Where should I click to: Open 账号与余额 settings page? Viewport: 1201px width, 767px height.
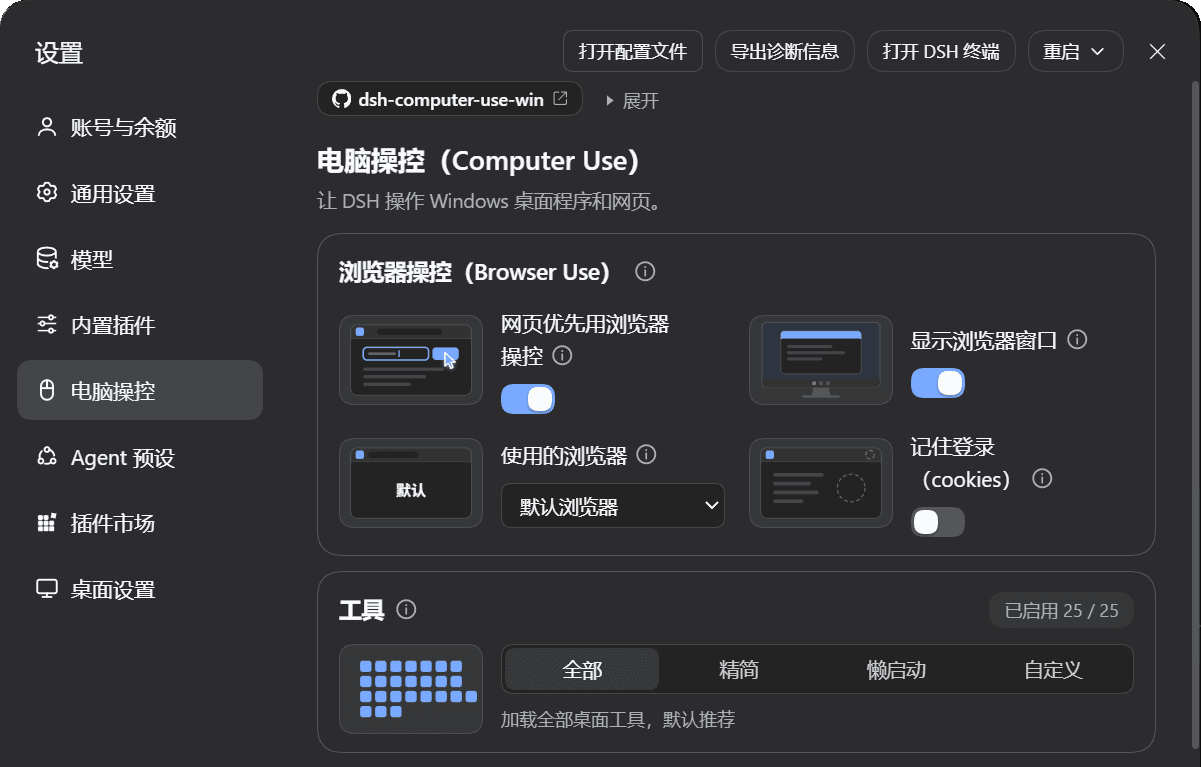coord(140,127)
